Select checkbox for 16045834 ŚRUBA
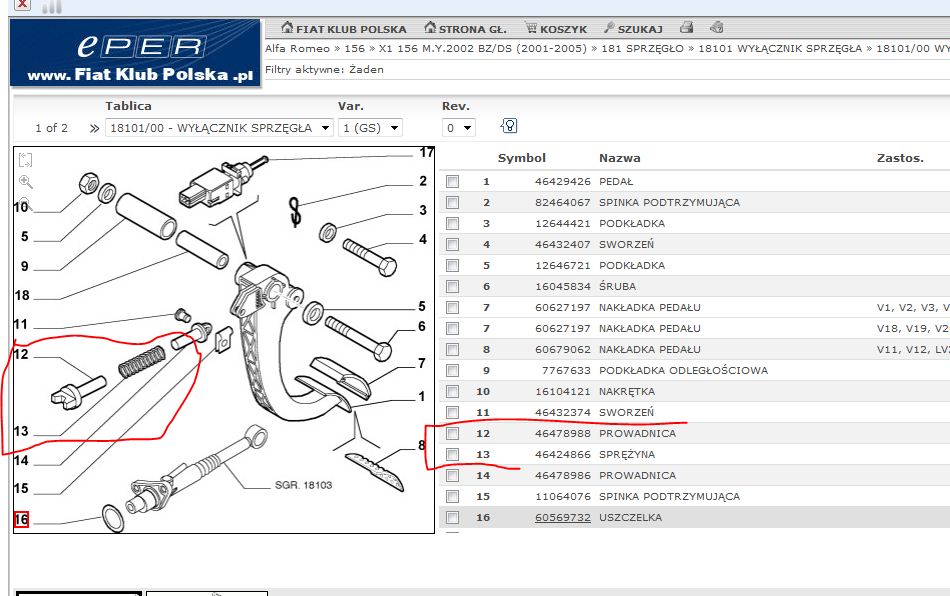This screenshot has height=596, width=950. [453, 286]
